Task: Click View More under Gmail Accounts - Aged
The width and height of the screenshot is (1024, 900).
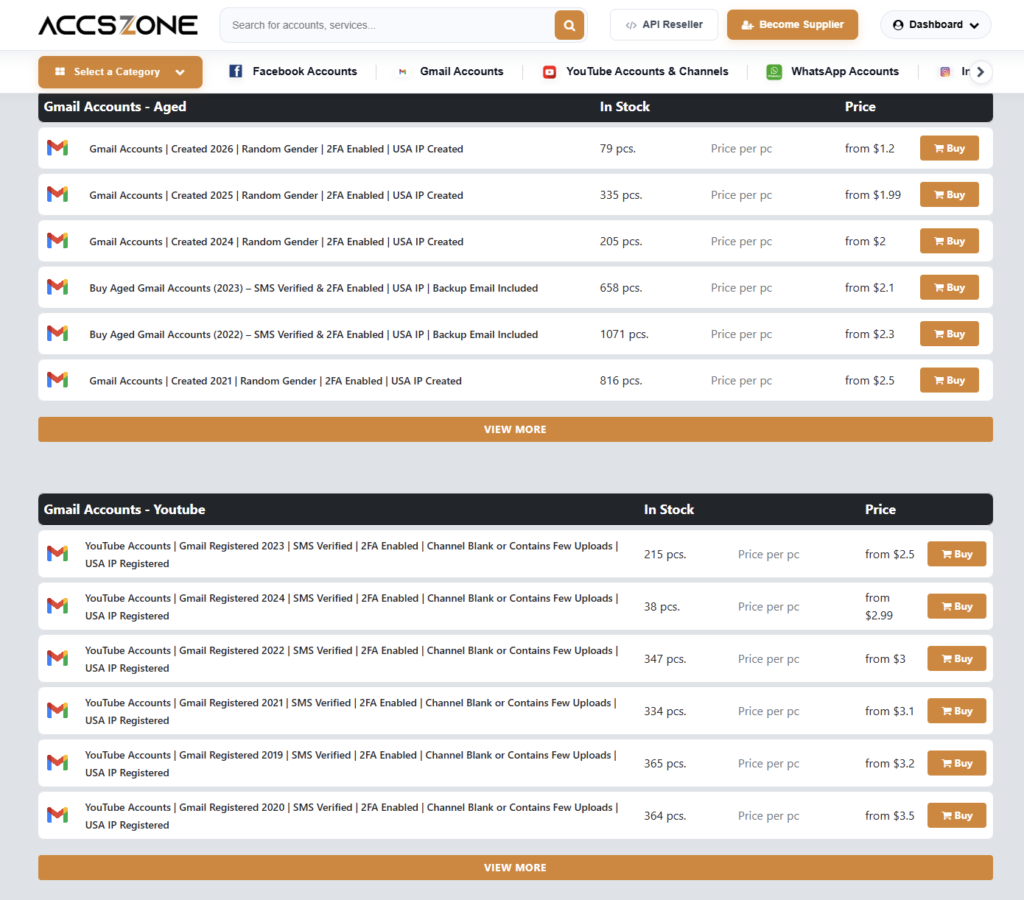Action: click(515, 429)
